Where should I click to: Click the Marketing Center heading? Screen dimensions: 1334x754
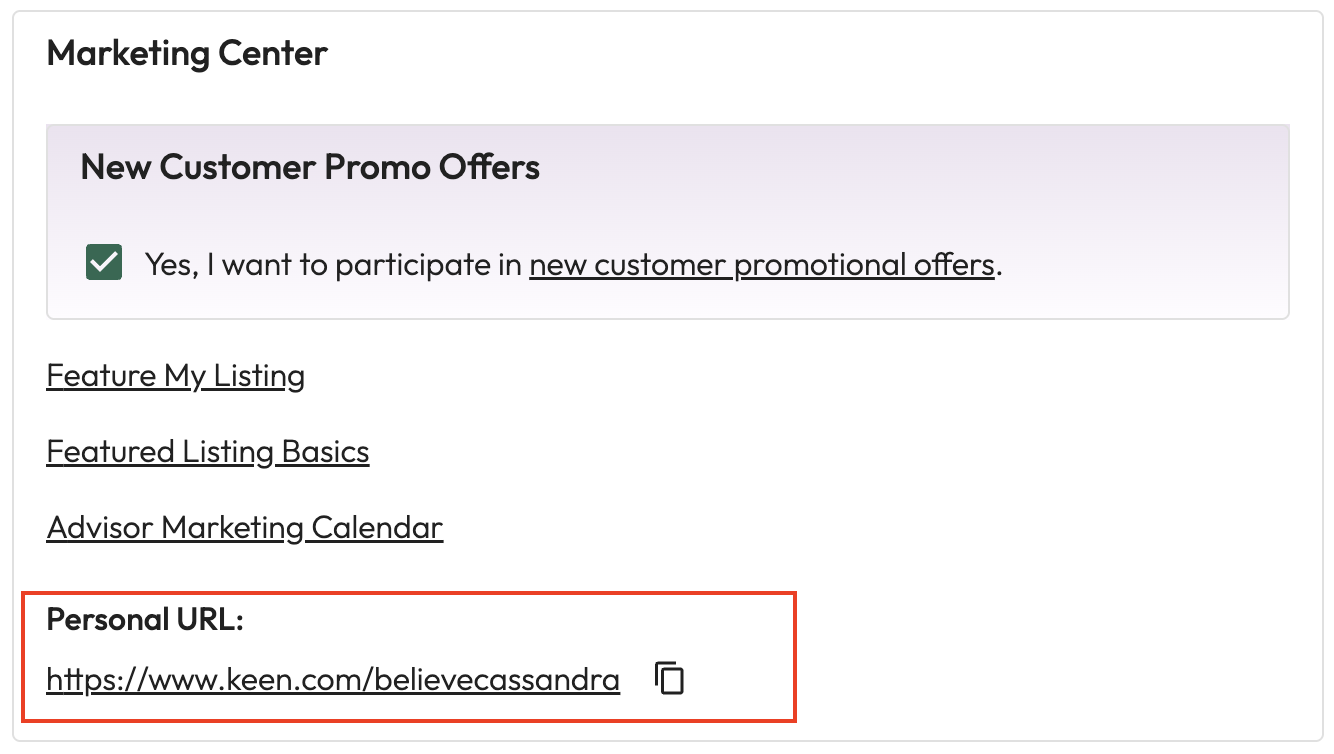(x=187, y=53)
